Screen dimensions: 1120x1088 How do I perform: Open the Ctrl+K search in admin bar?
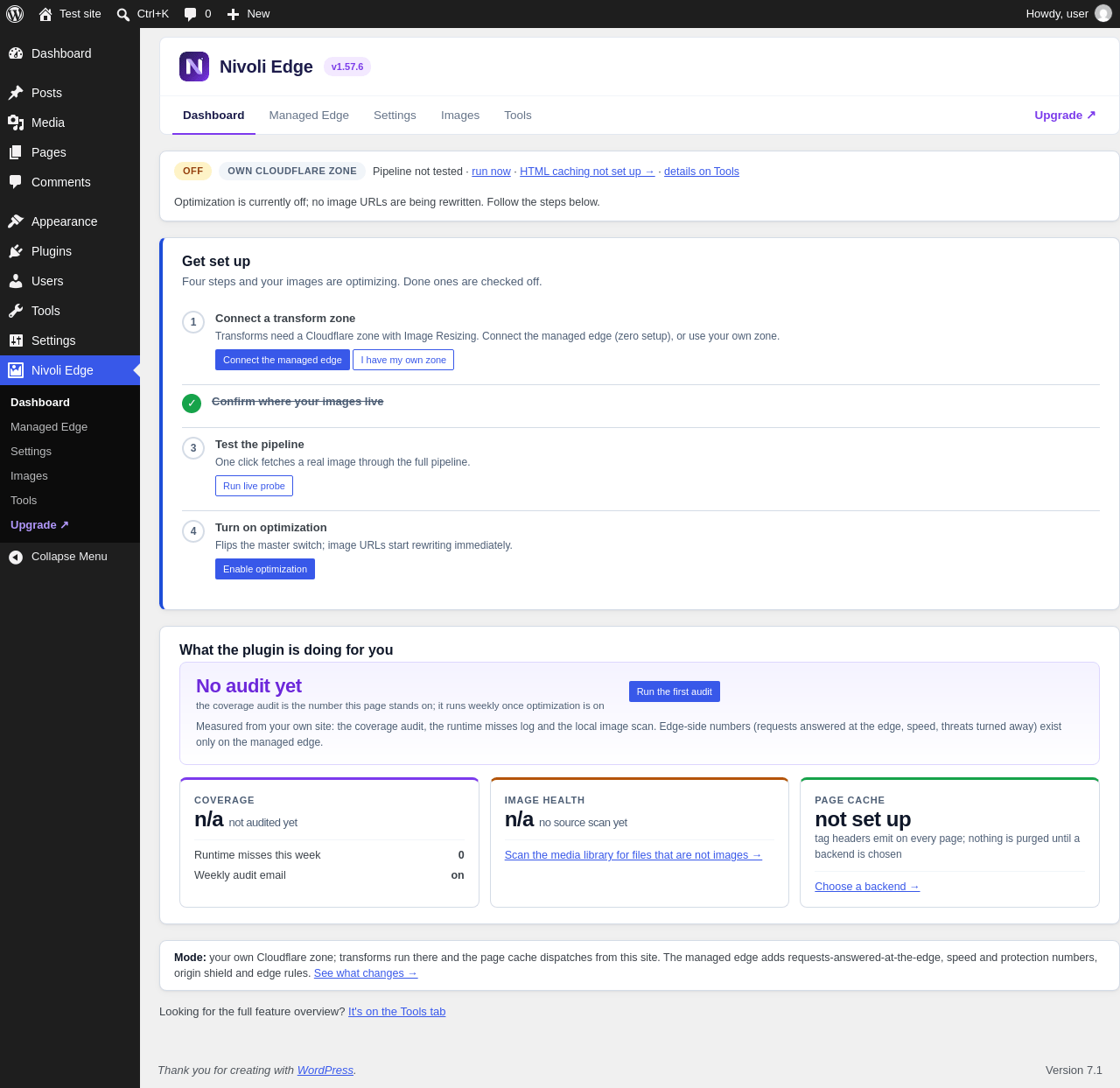pyautogui.click(x=143, y=14)
